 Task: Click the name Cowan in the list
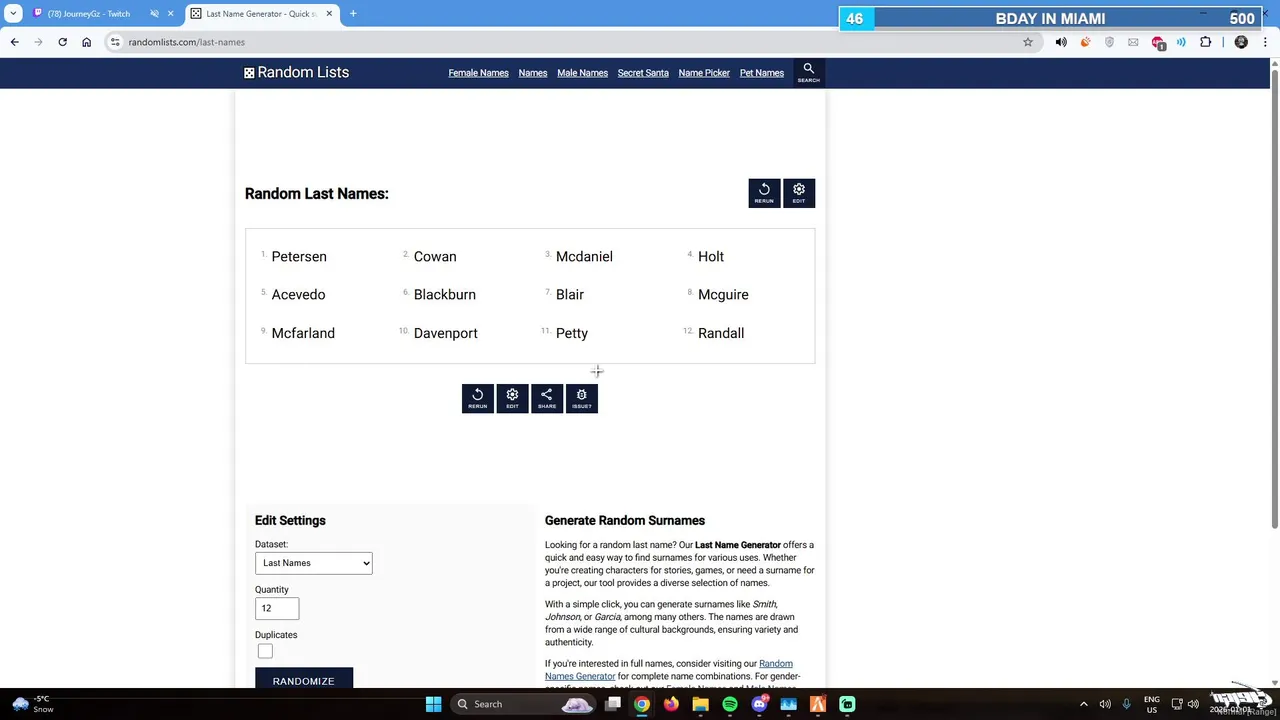click(x=435, y=257)
